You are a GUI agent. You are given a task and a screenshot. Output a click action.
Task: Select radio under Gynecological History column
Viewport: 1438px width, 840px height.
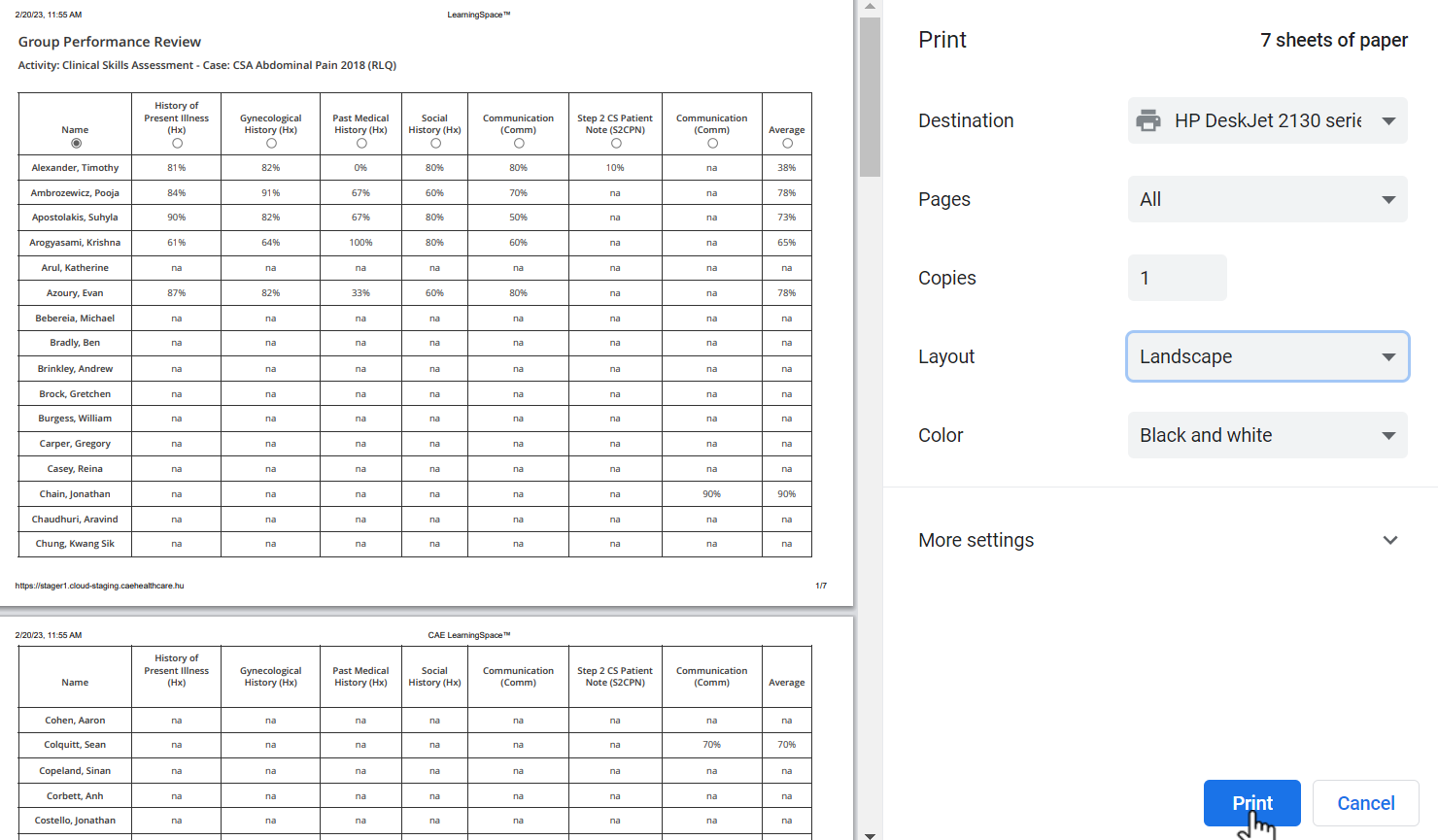point(271,143)
